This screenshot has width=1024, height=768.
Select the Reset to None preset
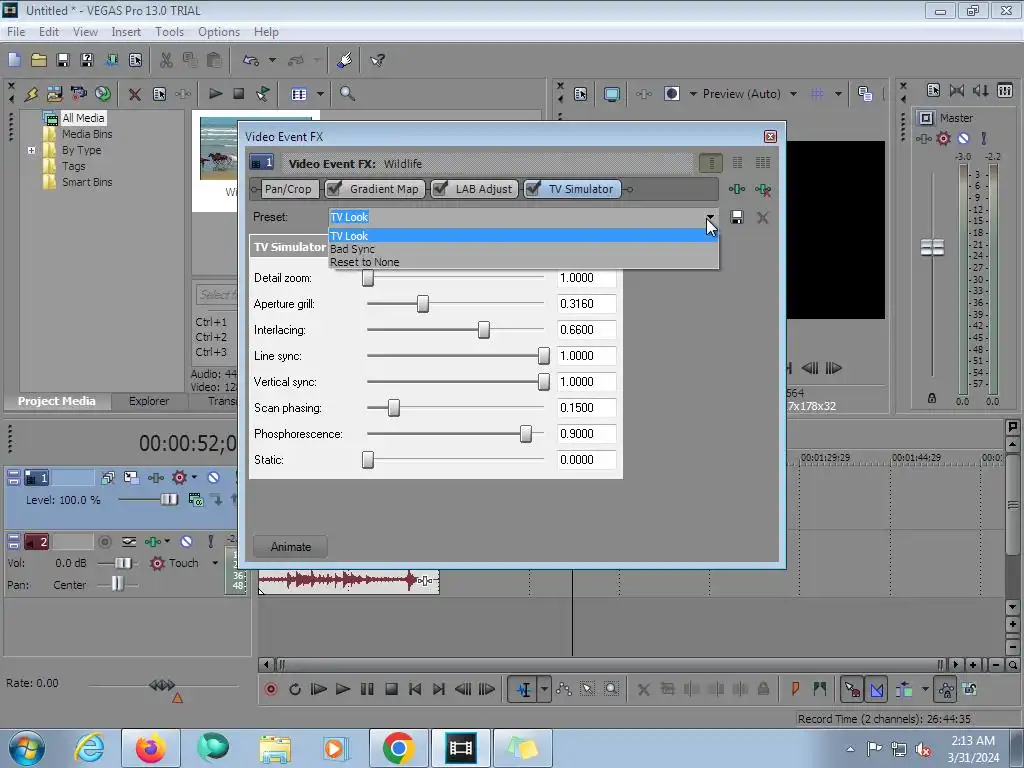tap(522, 262)
